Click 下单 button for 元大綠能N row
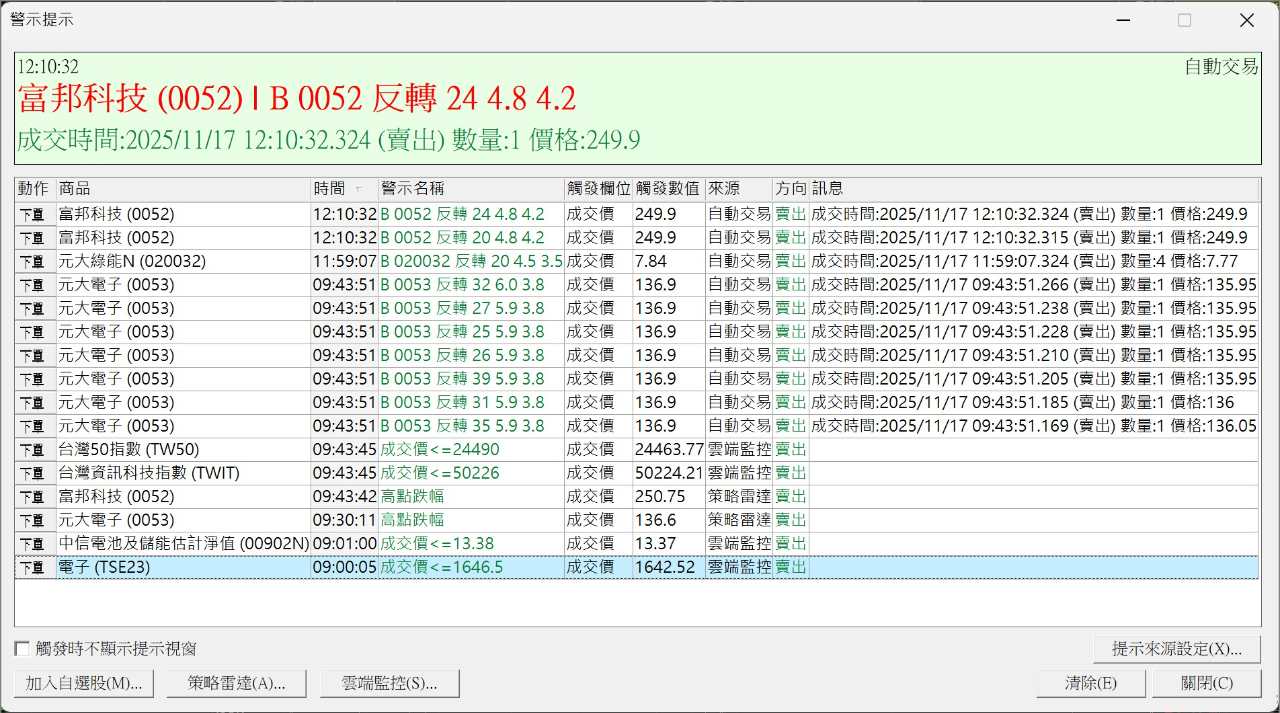Image resolution: width=1280 pixels, height=713 pixels. pyautogui.click(x=35, y=261)
